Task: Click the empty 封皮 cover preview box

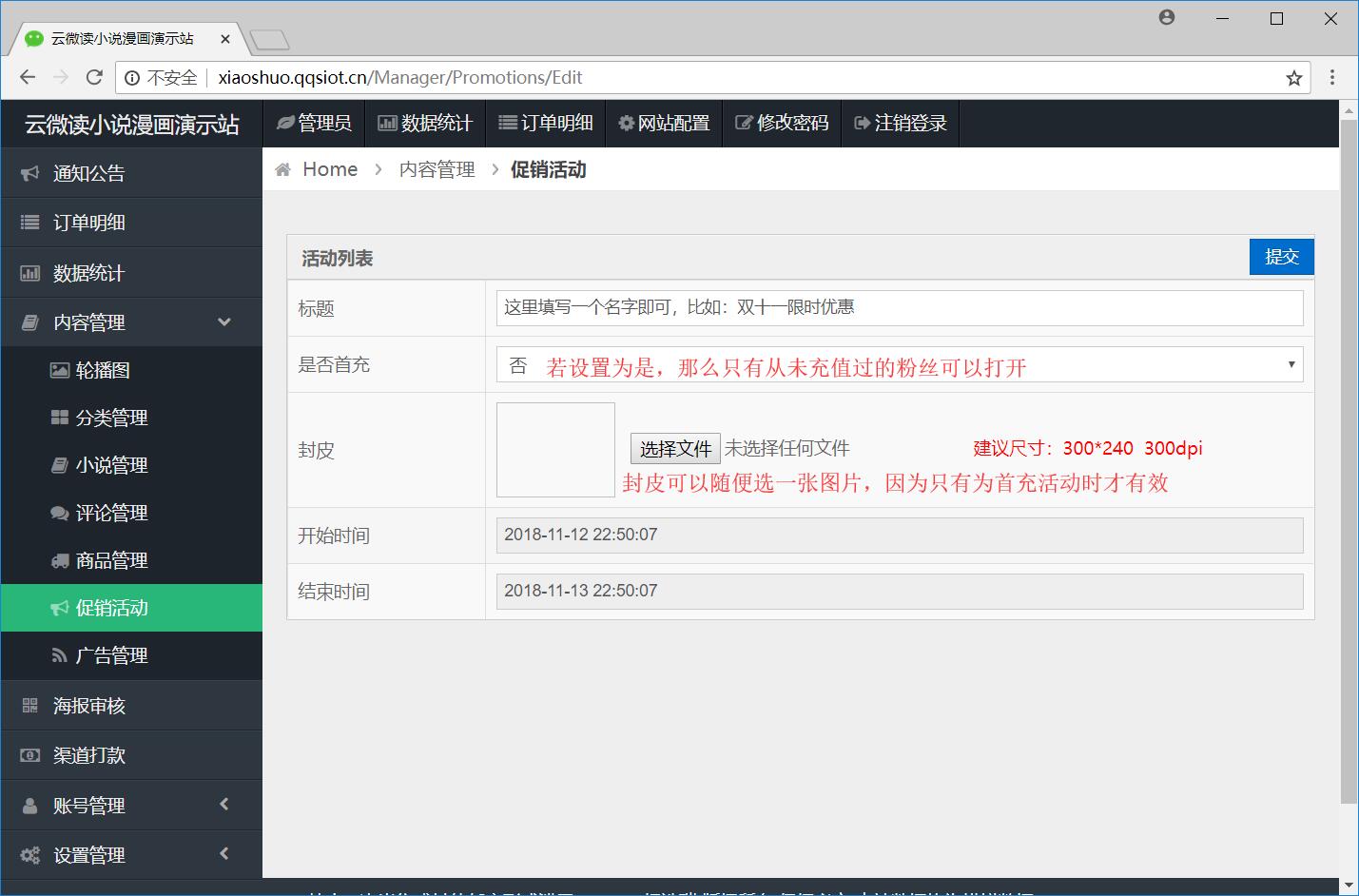Action: pyautogui.click(x=555, y=450)
